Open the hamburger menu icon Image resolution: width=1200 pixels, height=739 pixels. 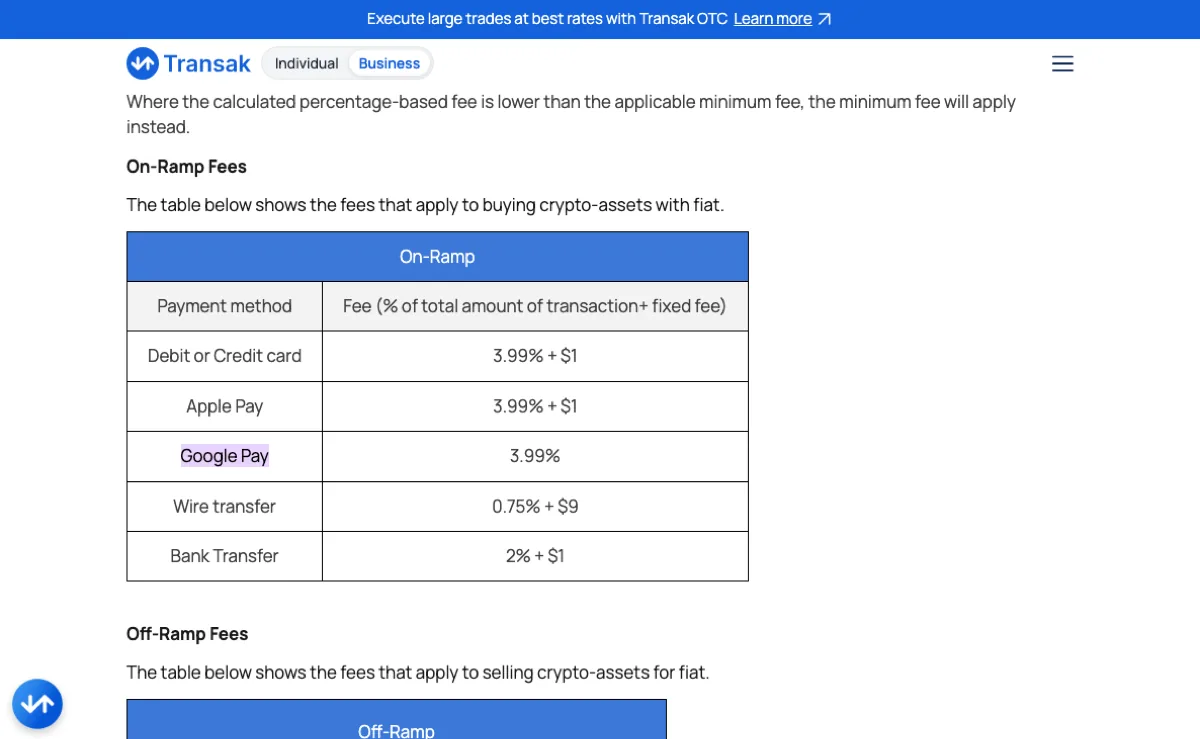[x=1063, y=64]
